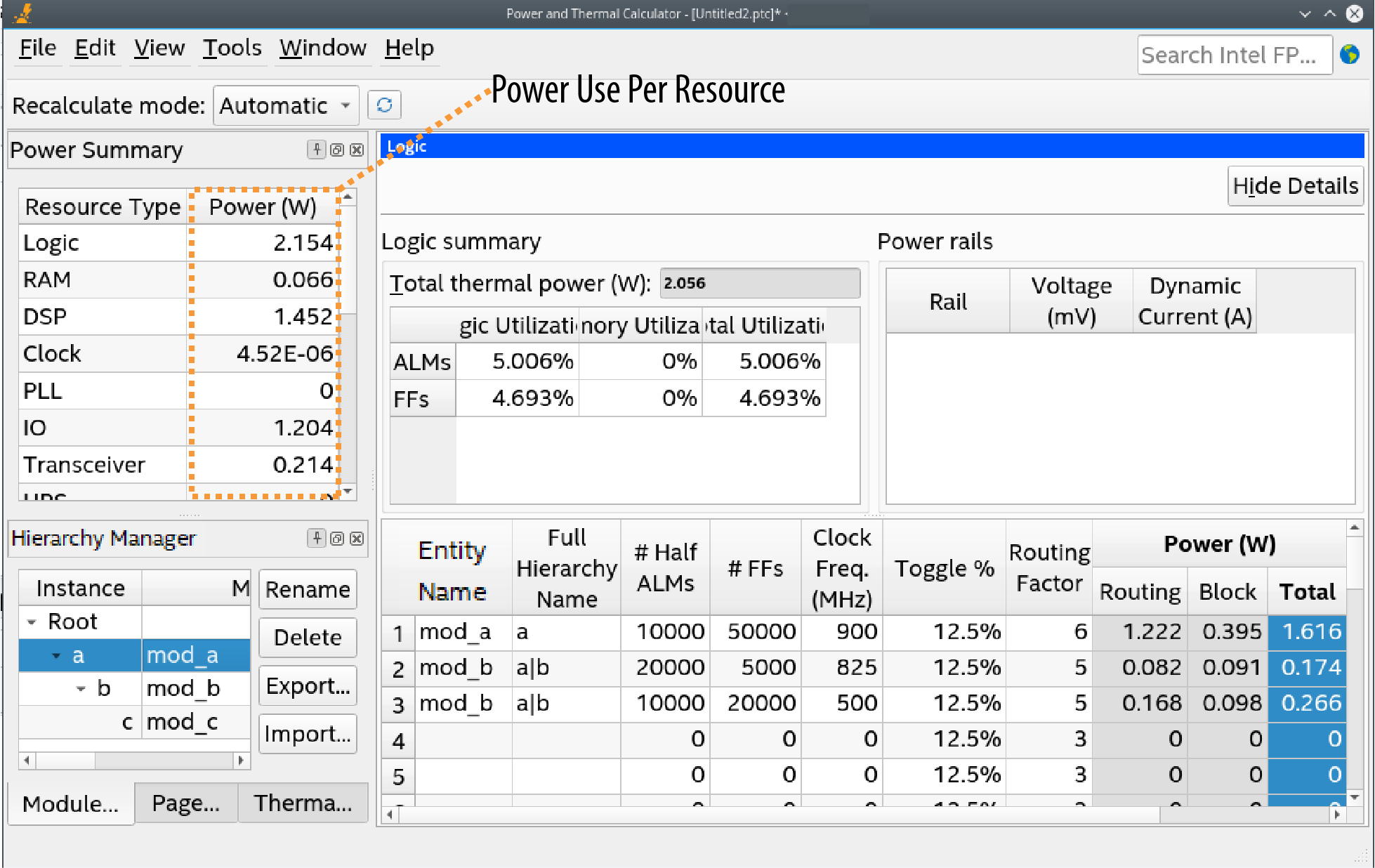
Task: Collapse the Root tree node
Action: [x=32, y=622]
